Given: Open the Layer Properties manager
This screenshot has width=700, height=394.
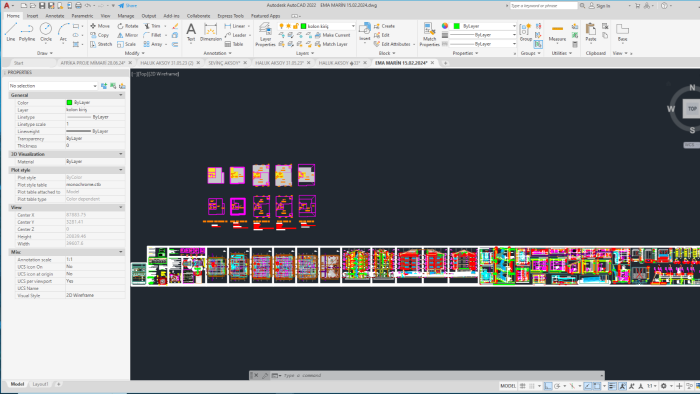Looking at the screenshot, I should pos(265,34).
